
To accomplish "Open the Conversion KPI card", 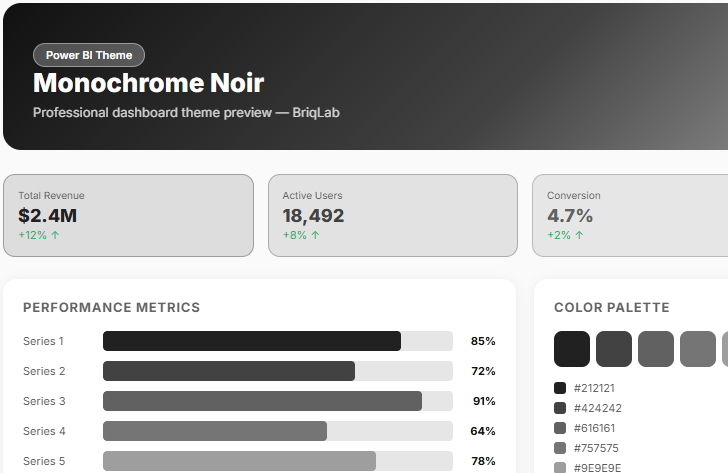I will coord(630,215).
